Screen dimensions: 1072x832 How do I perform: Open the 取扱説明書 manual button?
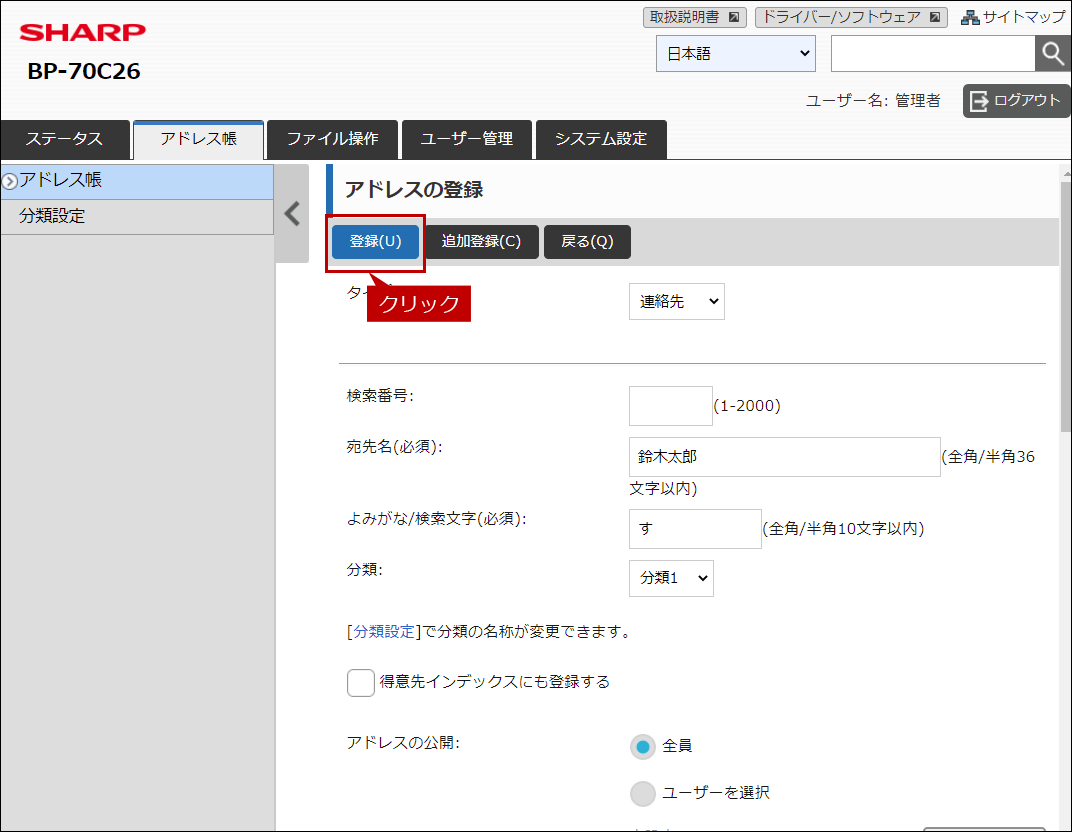coord(694,17)
